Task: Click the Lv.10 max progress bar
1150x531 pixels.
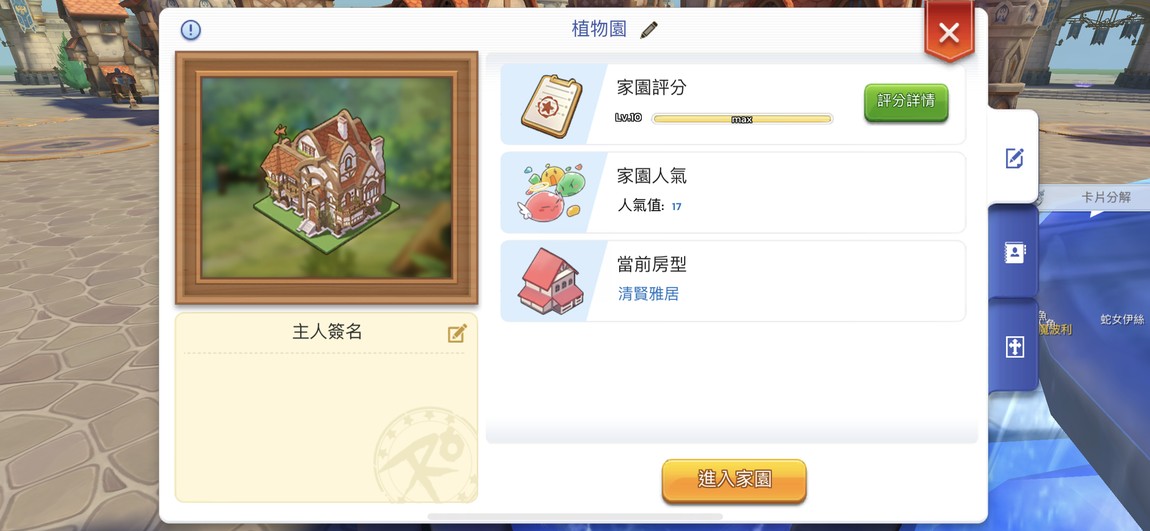Action: 742,119
